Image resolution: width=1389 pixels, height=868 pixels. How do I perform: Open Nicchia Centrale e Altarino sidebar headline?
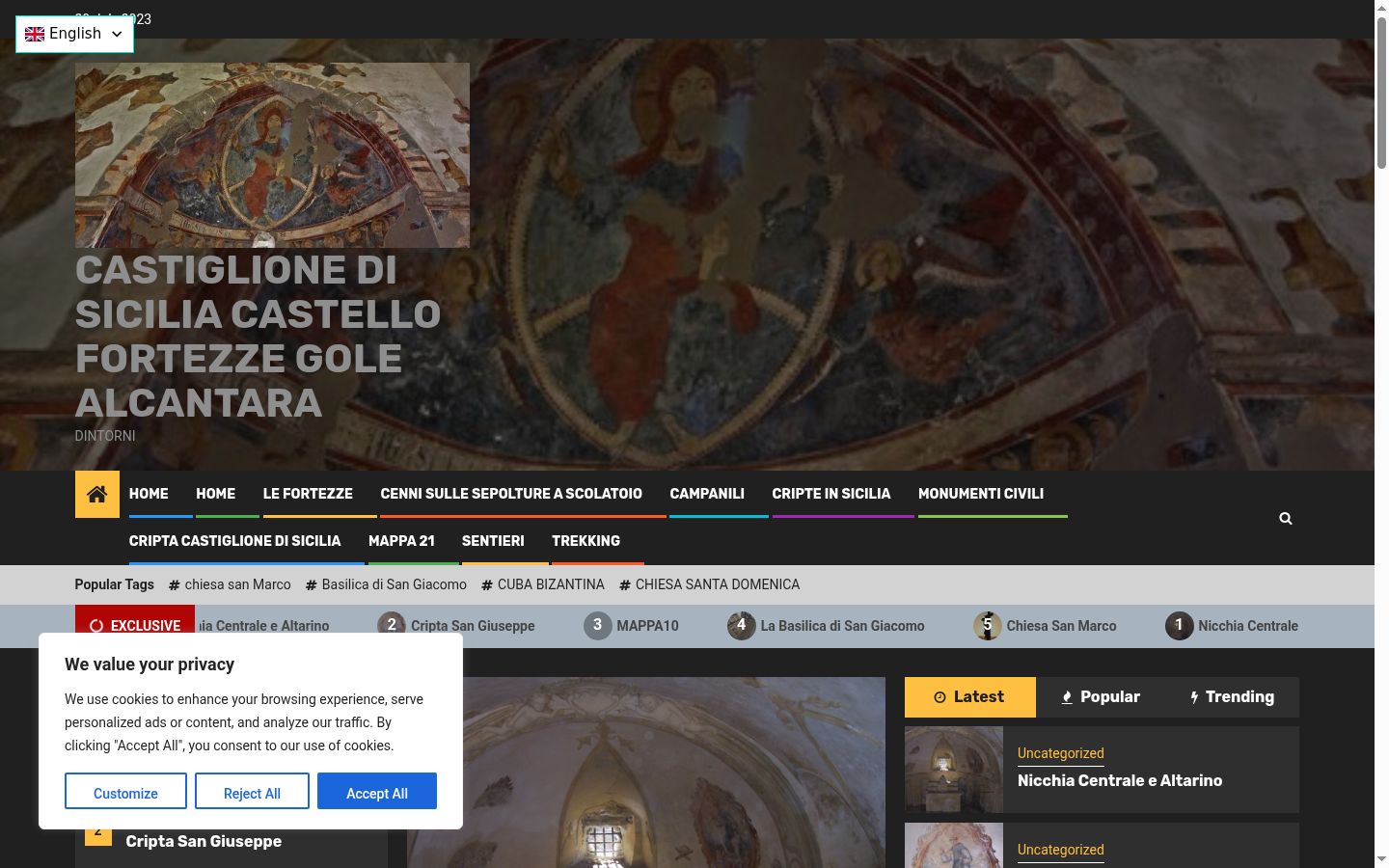coord(1120,781)
